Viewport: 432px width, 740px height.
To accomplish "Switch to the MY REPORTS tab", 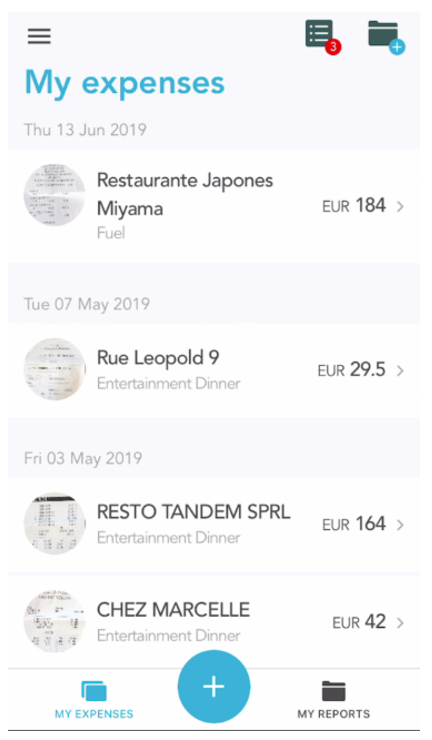I will pos(334,699).
